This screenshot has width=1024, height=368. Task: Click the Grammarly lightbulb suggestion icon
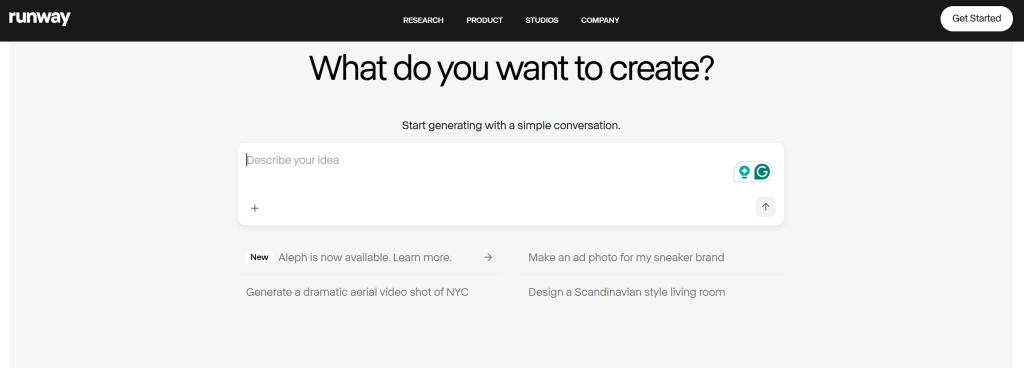[x=744, y=172]
